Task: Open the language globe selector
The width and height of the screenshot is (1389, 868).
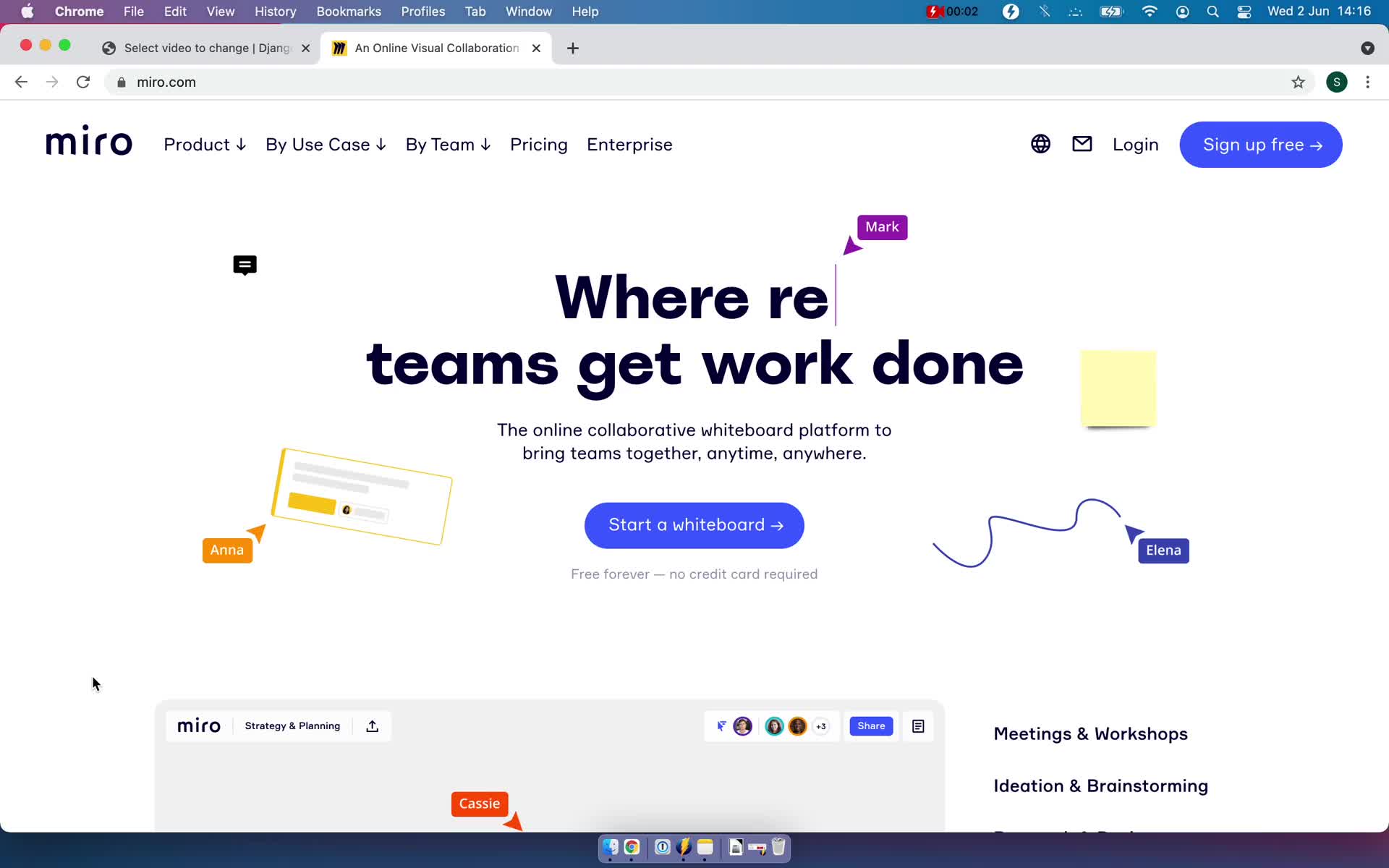Action: point(1040,144)
